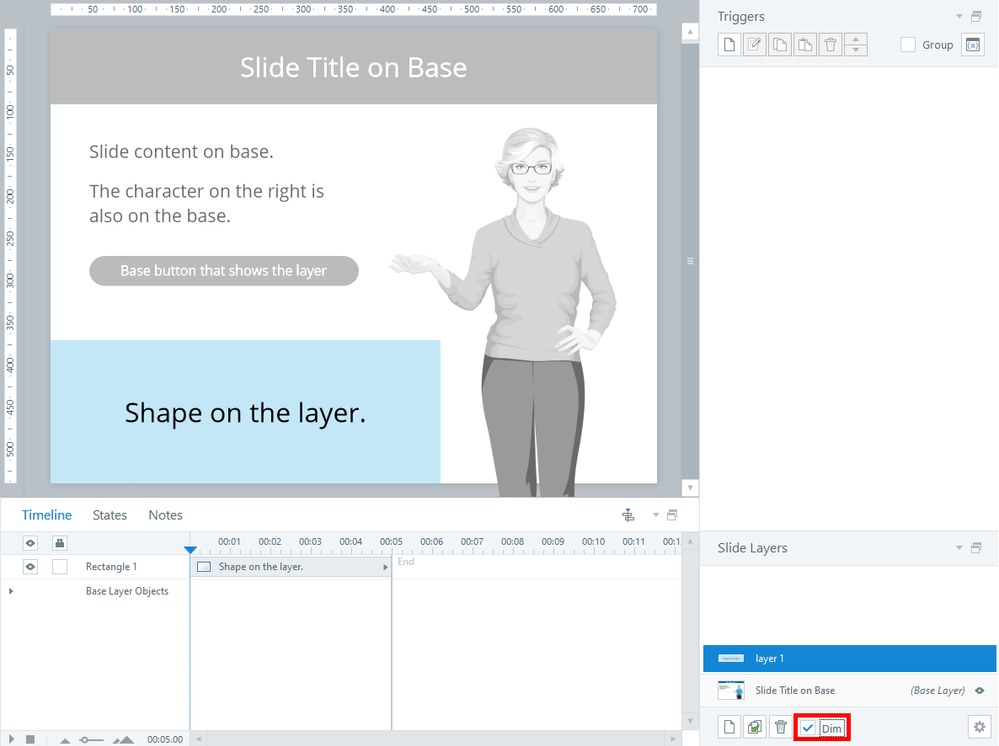999x746 pixels.
Task: Create a new trigger in Triggers panel
Action: (x=729, y=45)
